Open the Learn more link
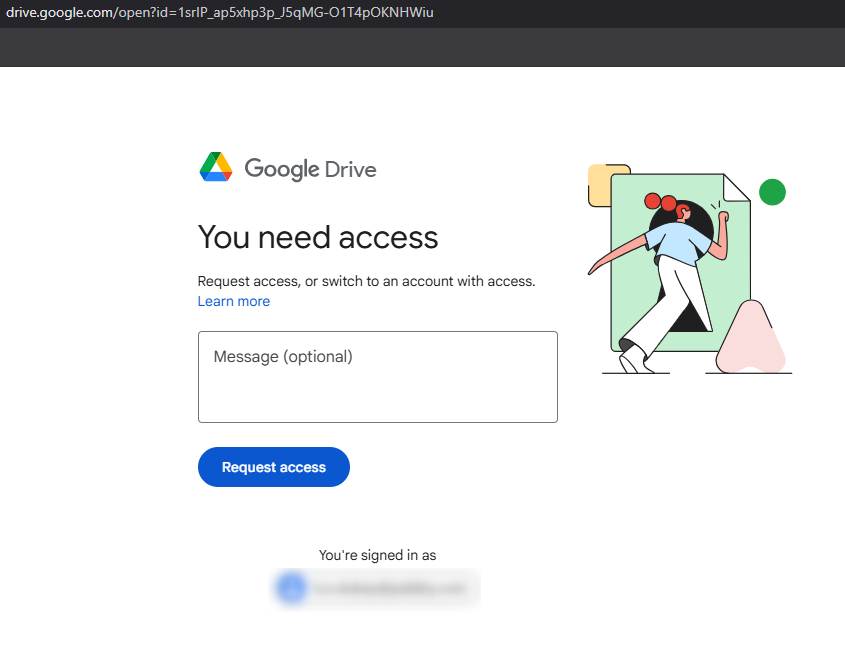This screenshot has width=845, height=650. (233, 301)
